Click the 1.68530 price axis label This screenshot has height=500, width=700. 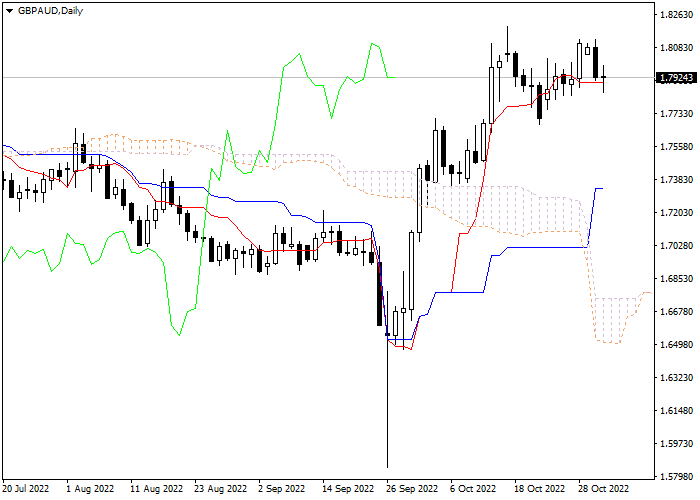click(676, 279)
